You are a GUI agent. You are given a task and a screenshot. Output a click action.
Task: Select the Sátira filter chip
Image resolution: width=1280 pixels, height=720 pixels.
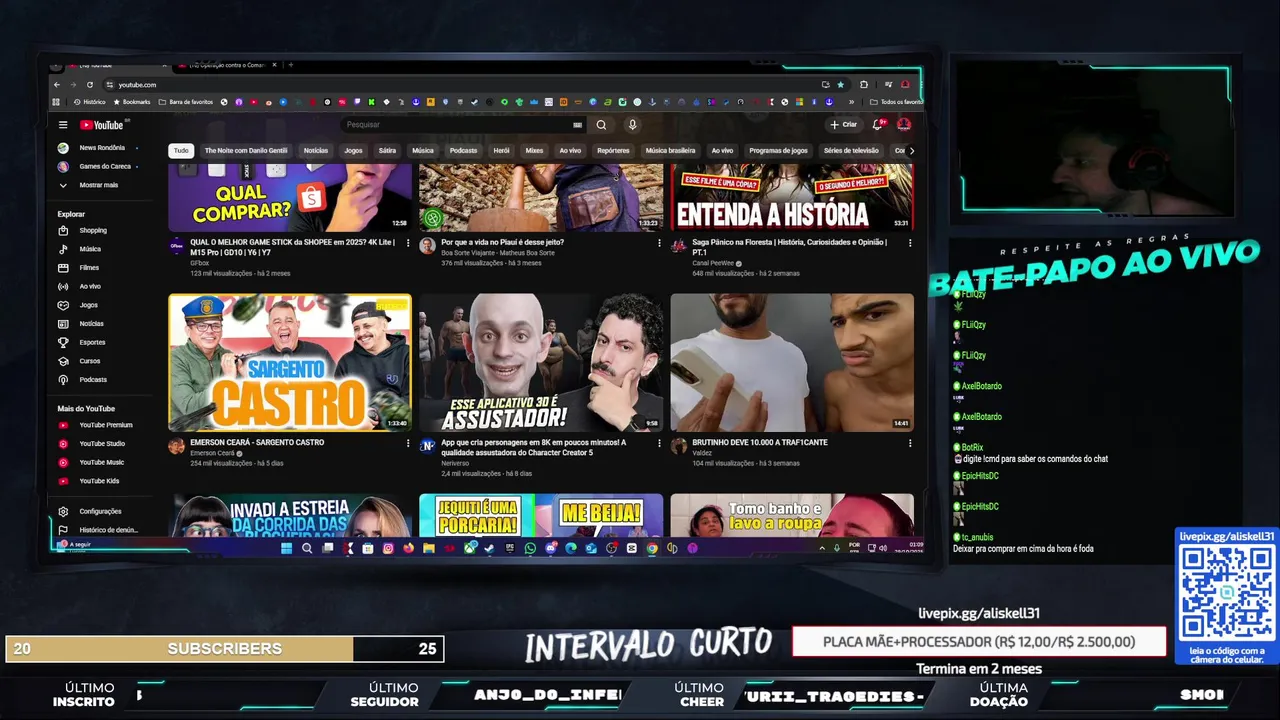[x=388, y=151]
